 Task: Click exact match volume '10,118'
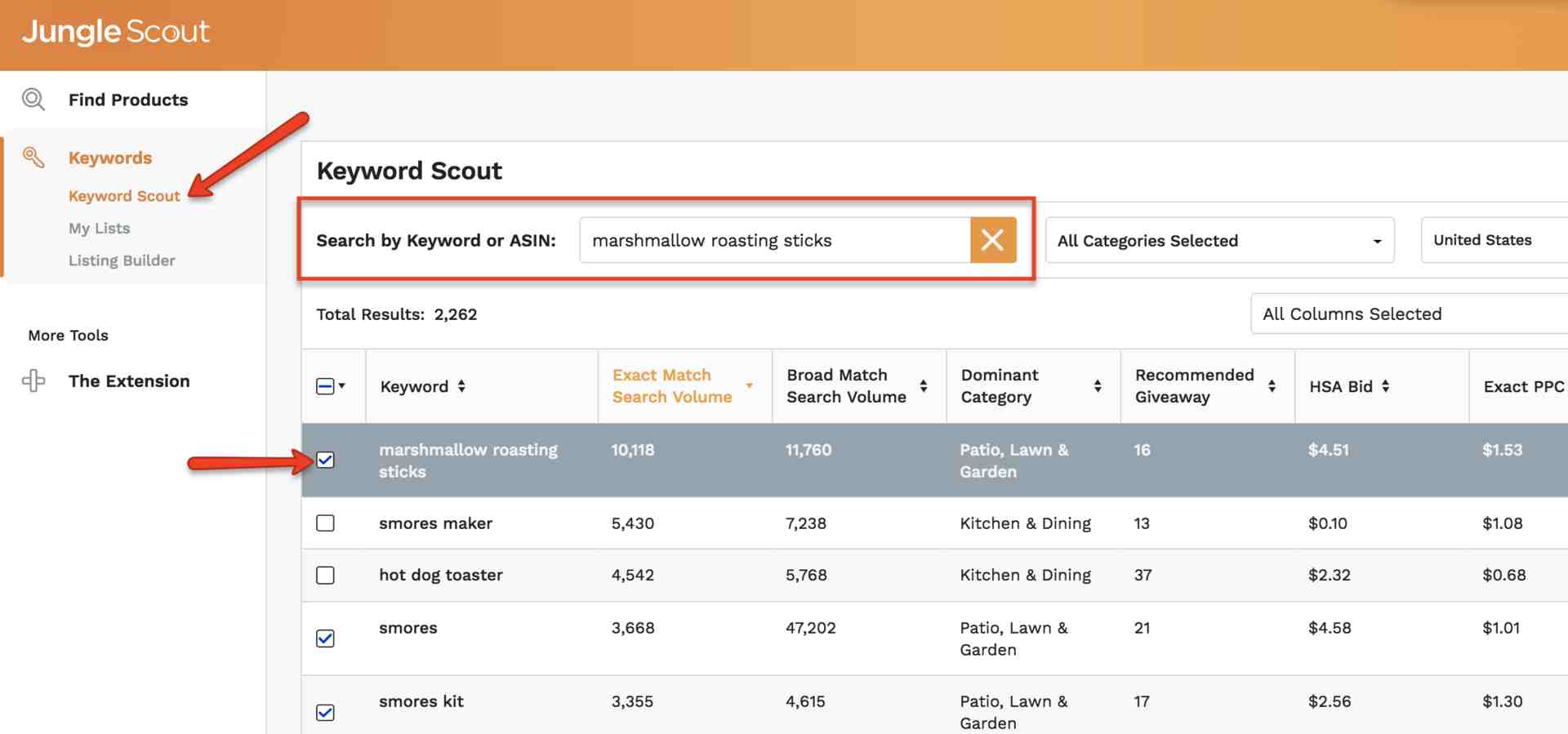633,450
